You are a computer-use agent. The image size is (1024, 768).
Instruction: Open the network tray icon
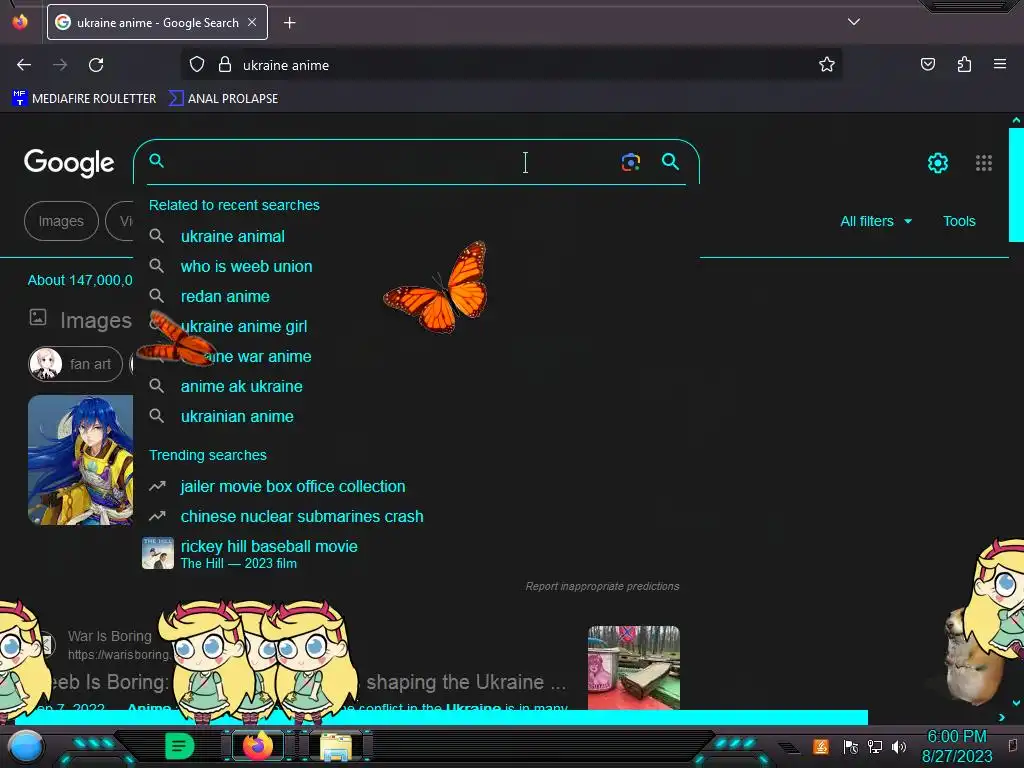coord(874,746)
